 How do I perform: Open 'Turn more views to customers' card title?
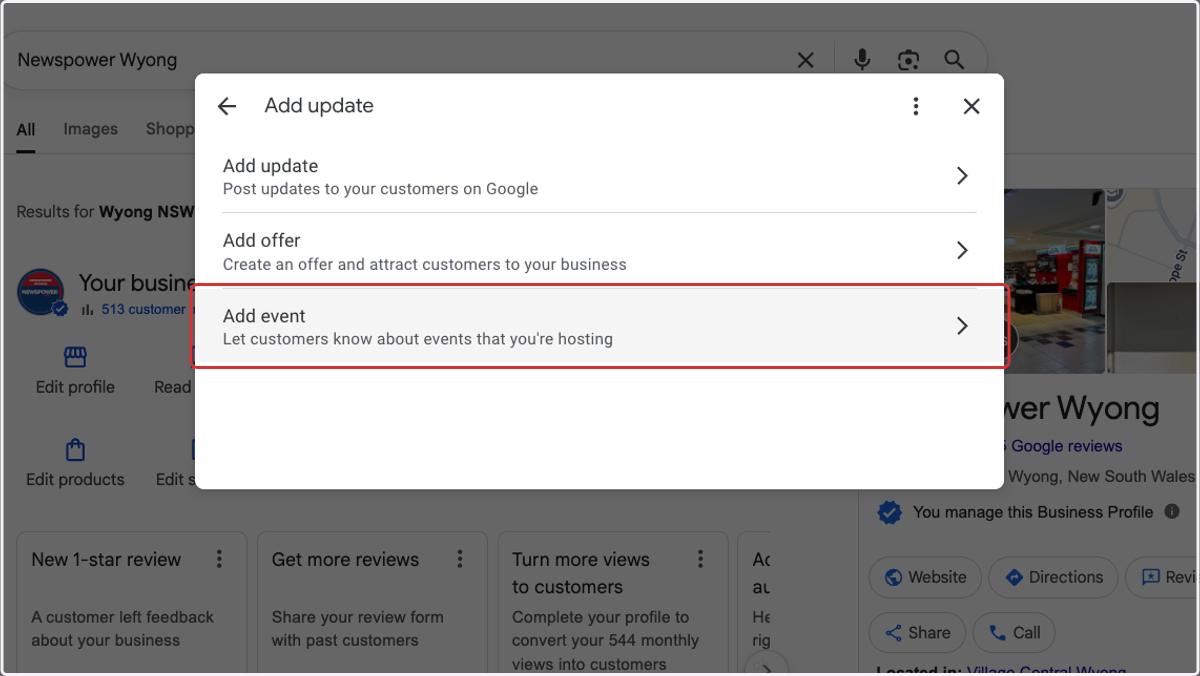tap(581, 573)
